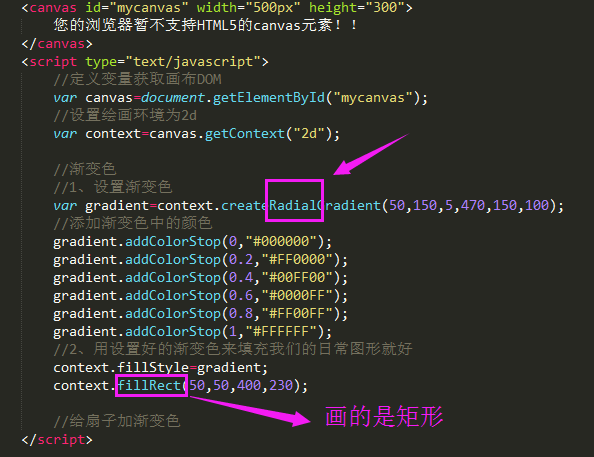Screen dimensions: 594x457
Task: Click the closing </canvas> tag
Action: [x=57, y=44]
